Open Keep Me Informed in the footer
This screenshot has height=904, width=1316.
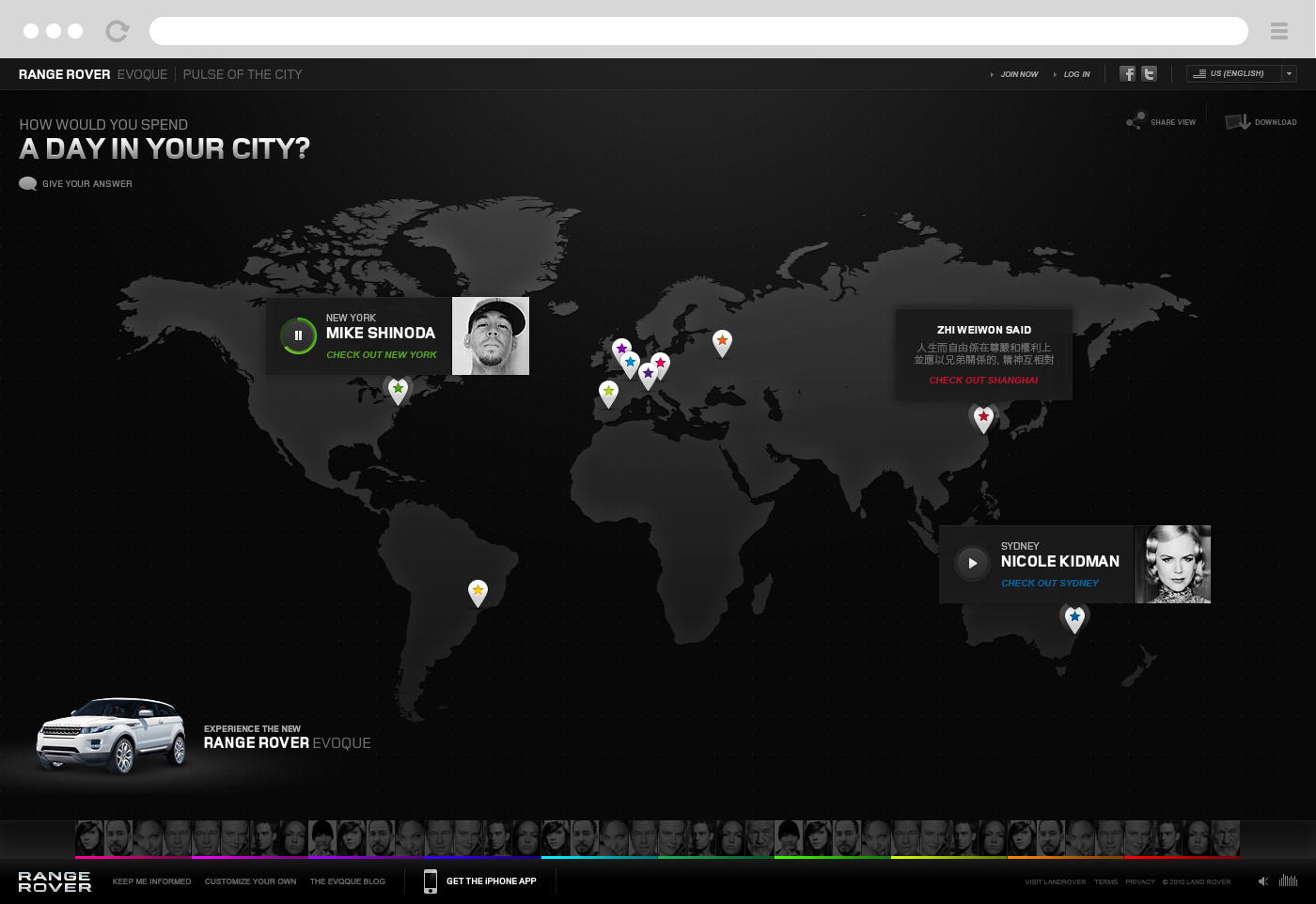coord(151,881)
